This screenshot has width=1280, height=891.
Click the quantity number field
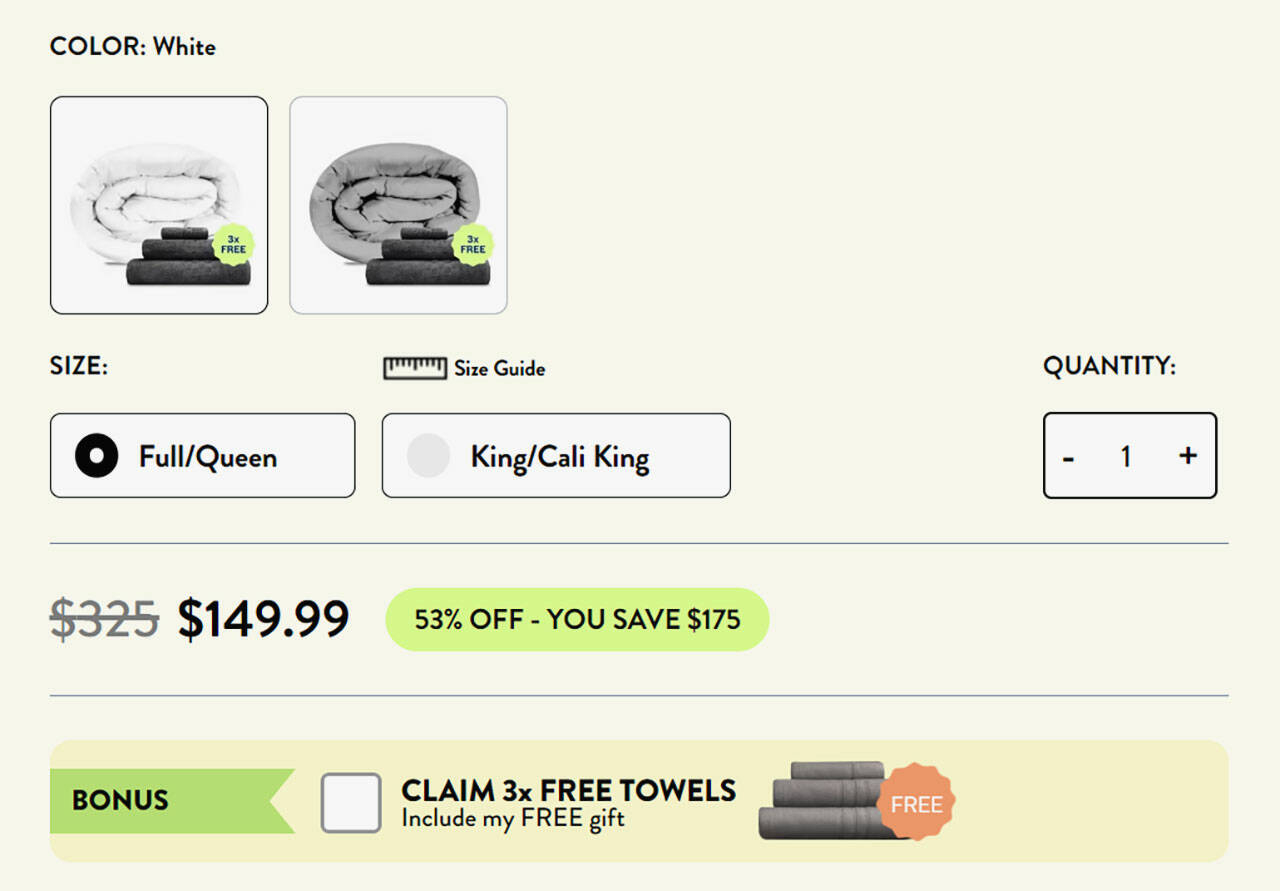pos(1126,456)
